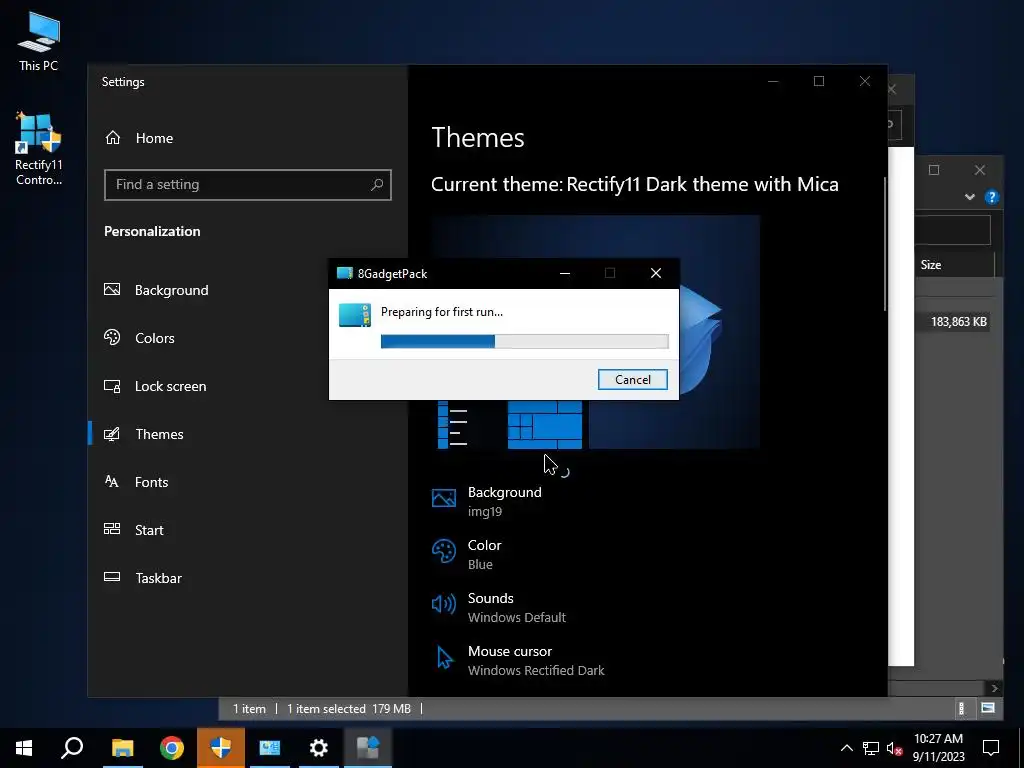Click the flashing shield app on taskbar
Screen dimensions: 1024x768
pyautogui.click(x=221, y=748)
